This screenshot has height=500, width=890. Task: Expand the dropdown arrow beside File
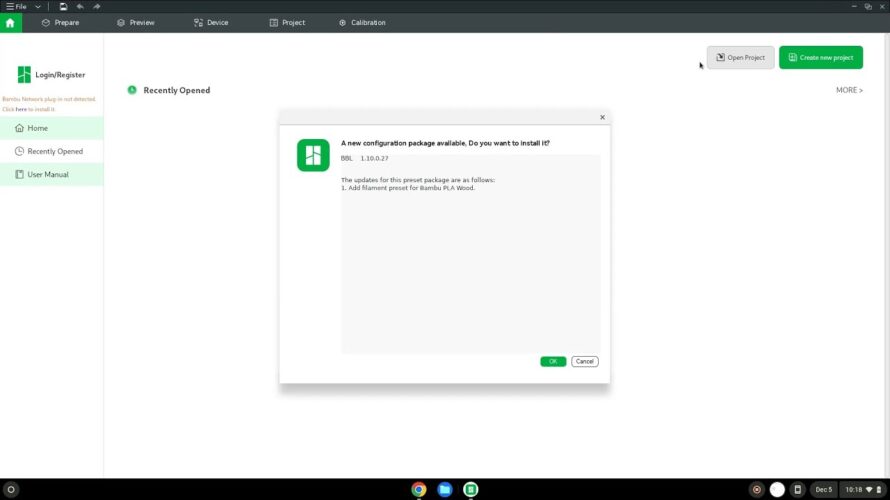(x=37, y=7)
